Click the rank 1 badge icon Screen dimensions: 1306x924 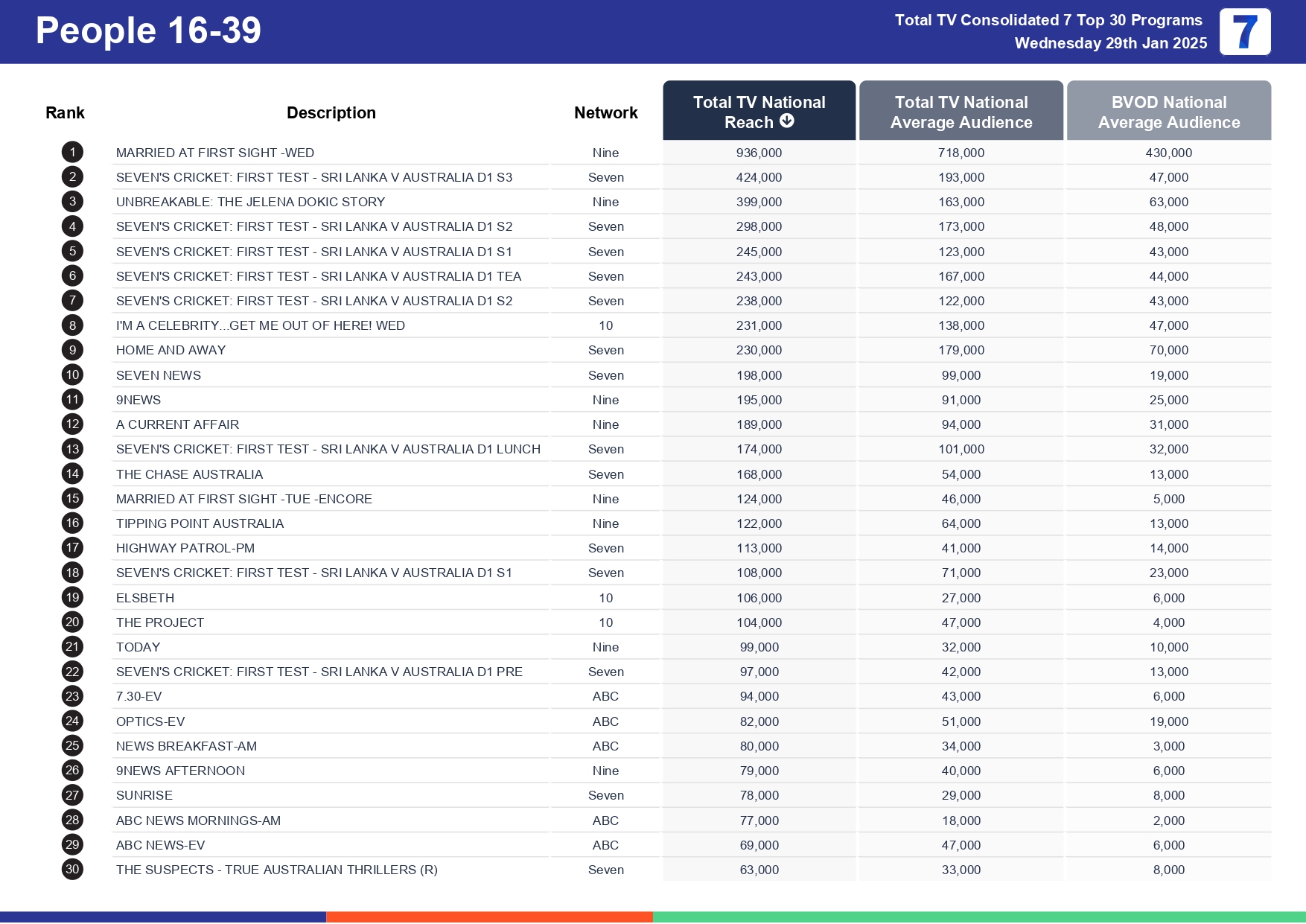point(71,152)
